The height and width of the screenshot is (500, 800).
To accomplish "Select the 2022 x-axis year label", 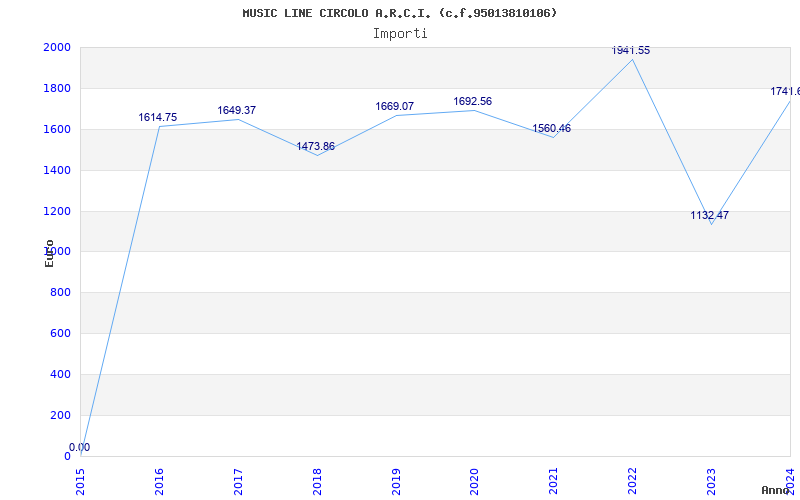I will coord(632,482).
